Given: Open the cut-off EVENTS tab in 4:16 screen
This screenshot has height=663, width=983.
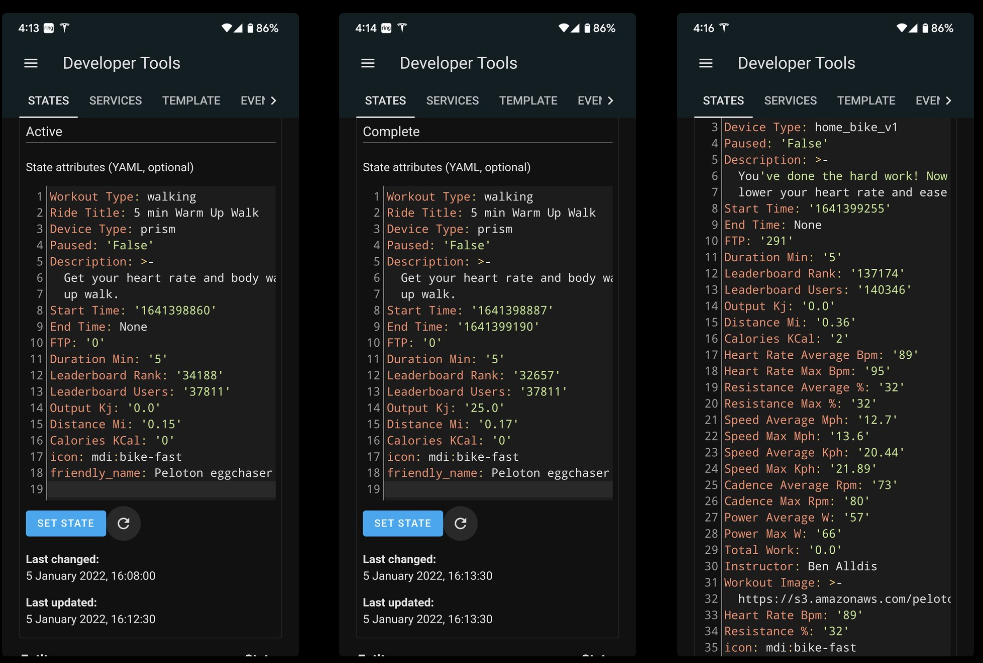Looking at the screenshot, I should coord(928,100).
